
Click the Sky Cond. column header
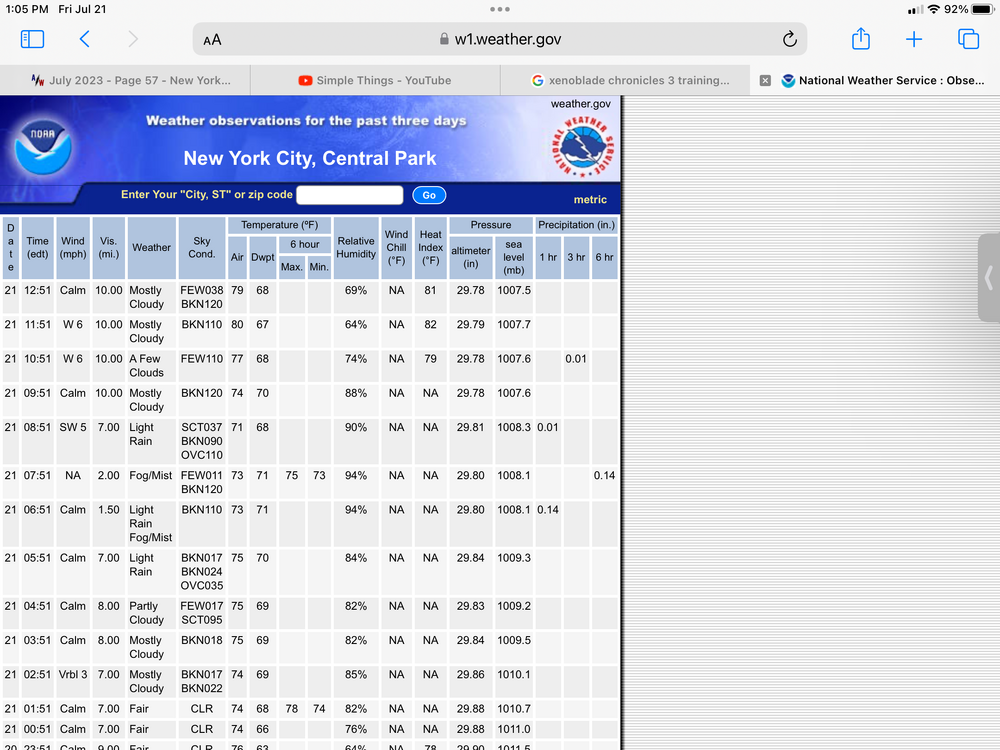click(x=202, y=247)
